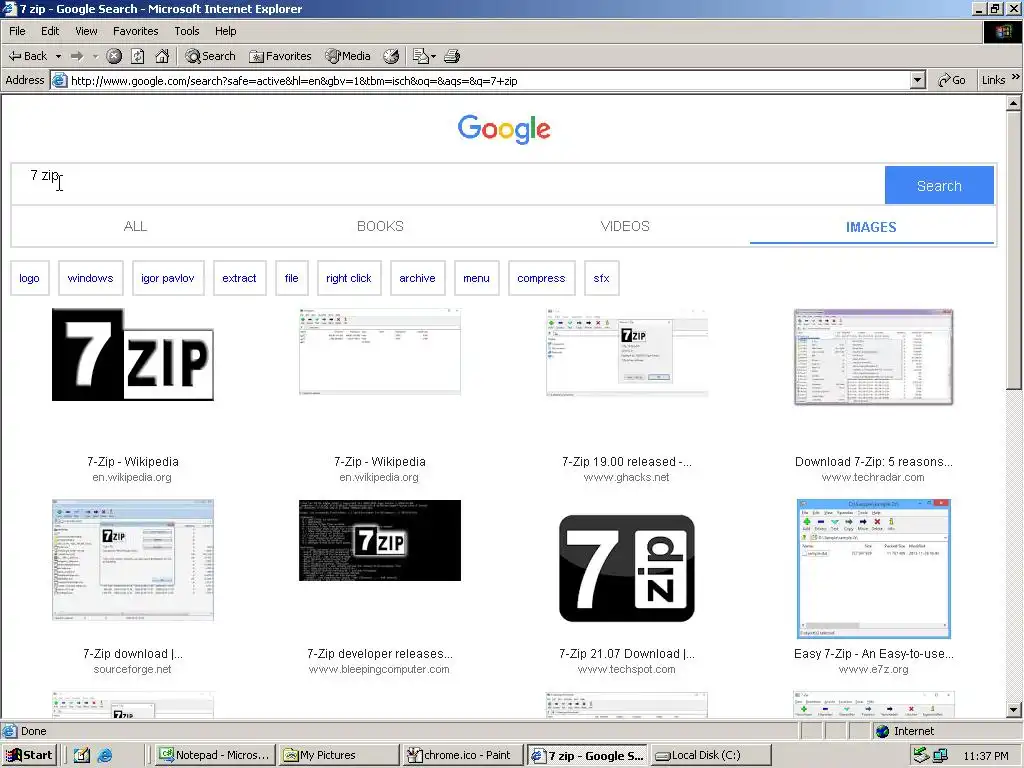This screenshot has height=768, width=1024.
Task: Click the Forward arrow button
Action: click(77, 56)
